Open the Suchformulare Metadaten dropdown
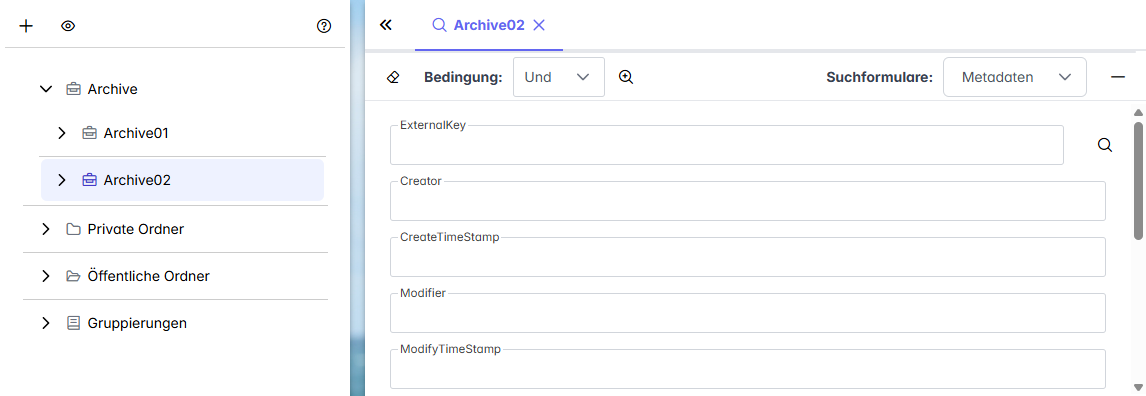This screenshot has width=1146, height=396. 1015,77
